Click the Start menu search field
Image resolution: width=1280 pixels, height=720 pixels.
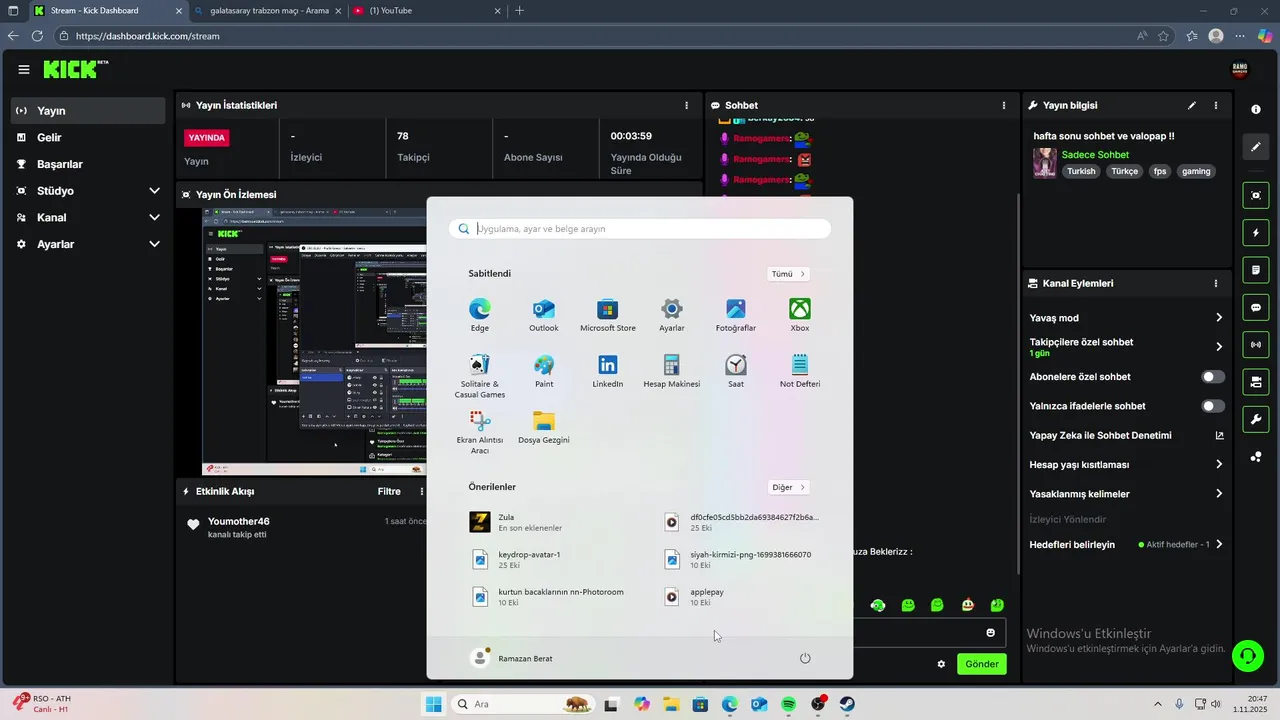tap(640, 229)
